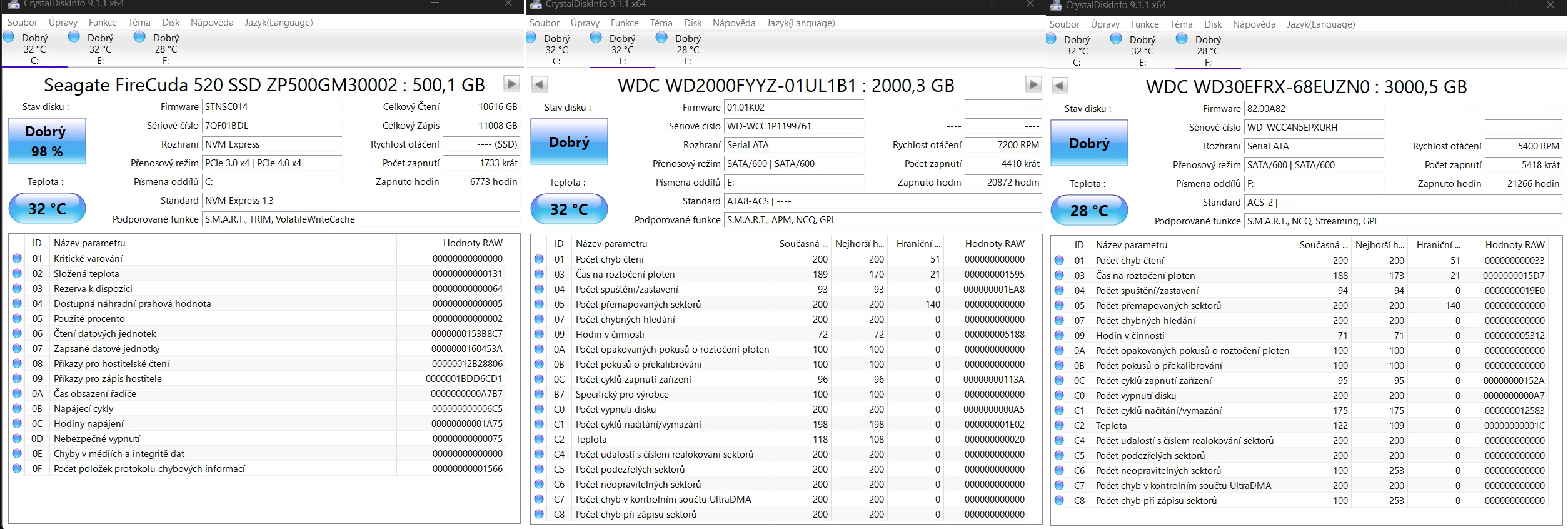Click the Firmware field showing STNSC014
1568x529 pixels.
click(x=273, y=107)
